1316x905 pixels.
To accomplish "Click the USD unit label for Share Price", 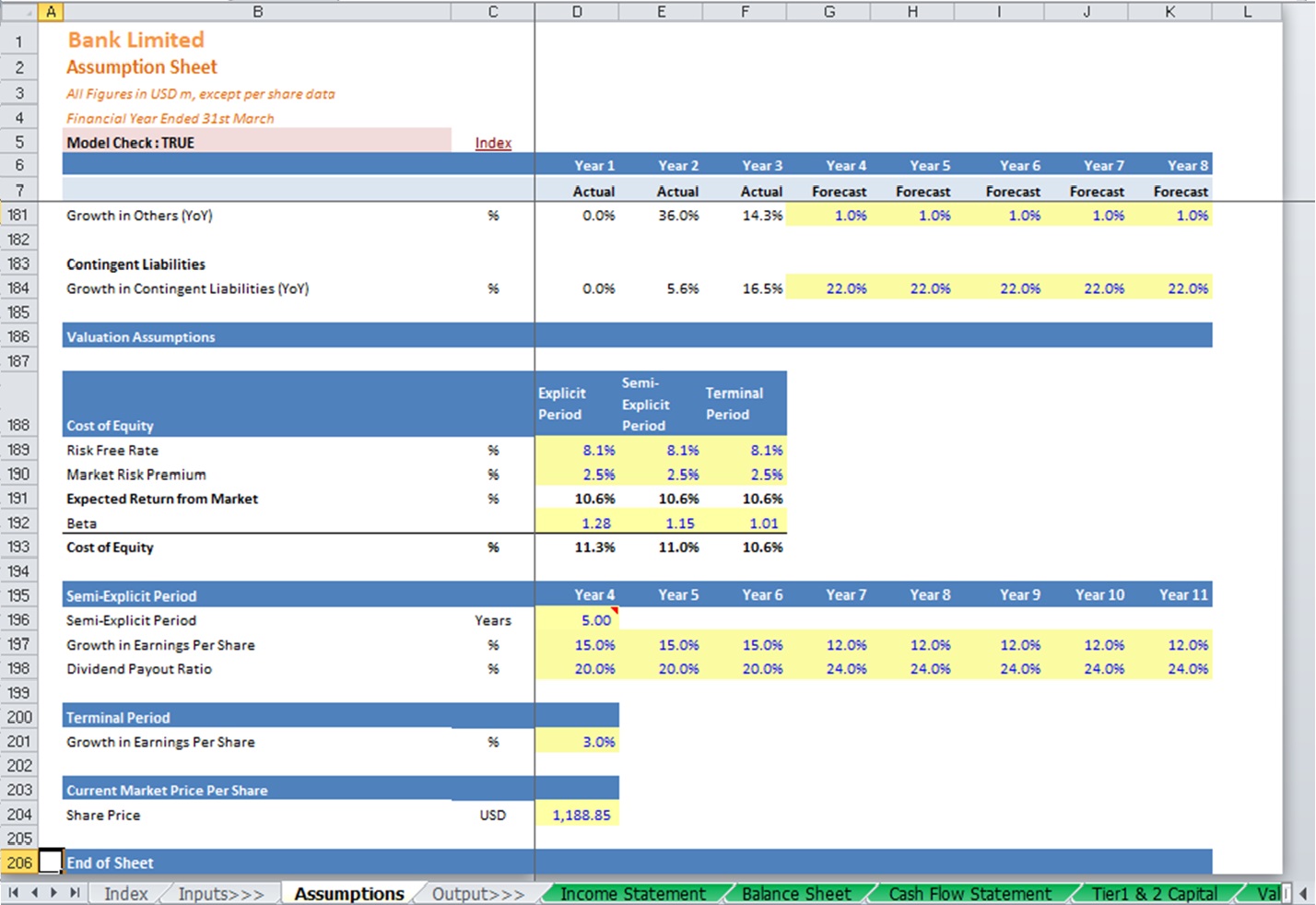I will tap(493, 815).
